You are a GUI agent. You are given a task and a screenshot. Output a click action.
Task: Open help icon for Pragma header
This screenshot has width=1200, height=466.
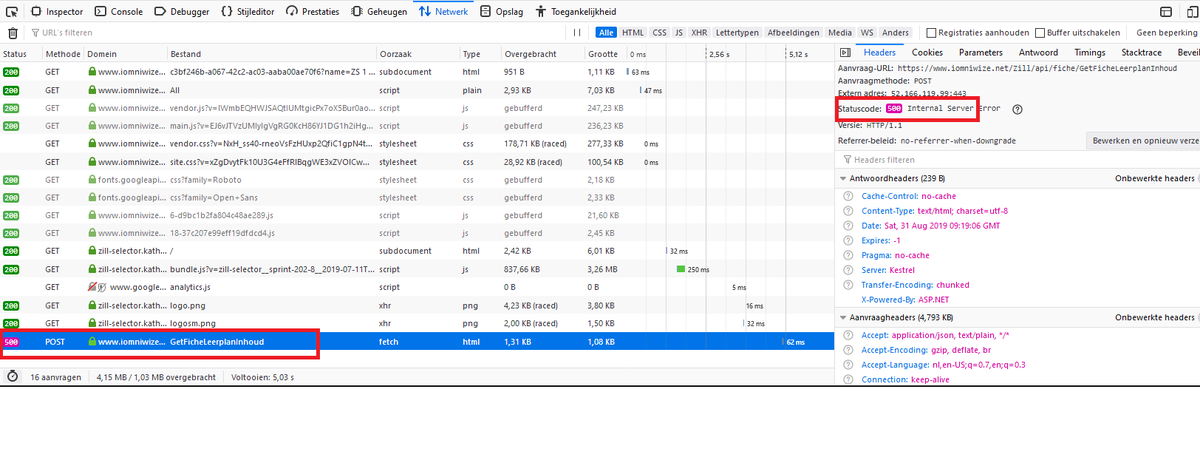(x=848, y=255)
